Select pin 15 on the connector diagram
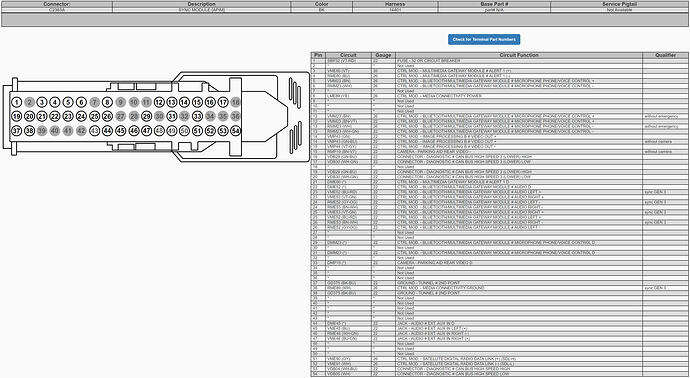Viewport: 690px width, 378px height. pos(197,103)
